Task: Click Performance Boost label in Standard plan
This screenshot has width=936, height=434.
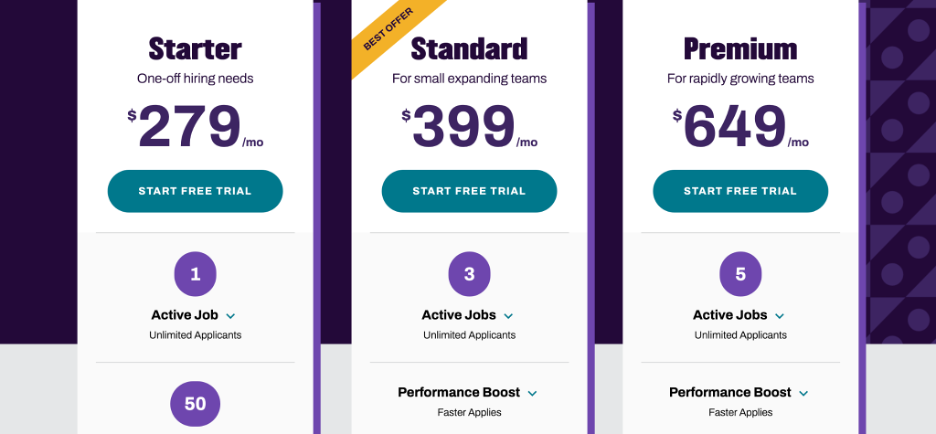Action: pyautogui.click(x=458, y=393)
